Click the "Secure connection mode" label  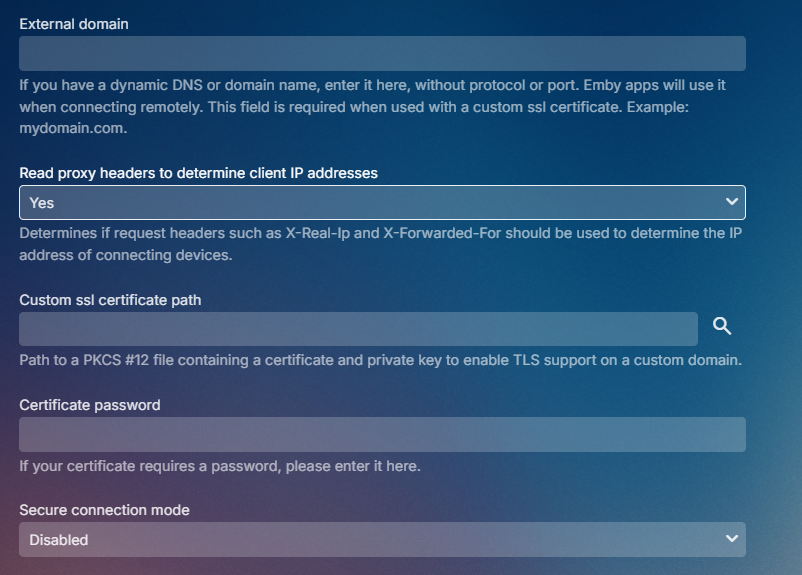coord(105,510)
